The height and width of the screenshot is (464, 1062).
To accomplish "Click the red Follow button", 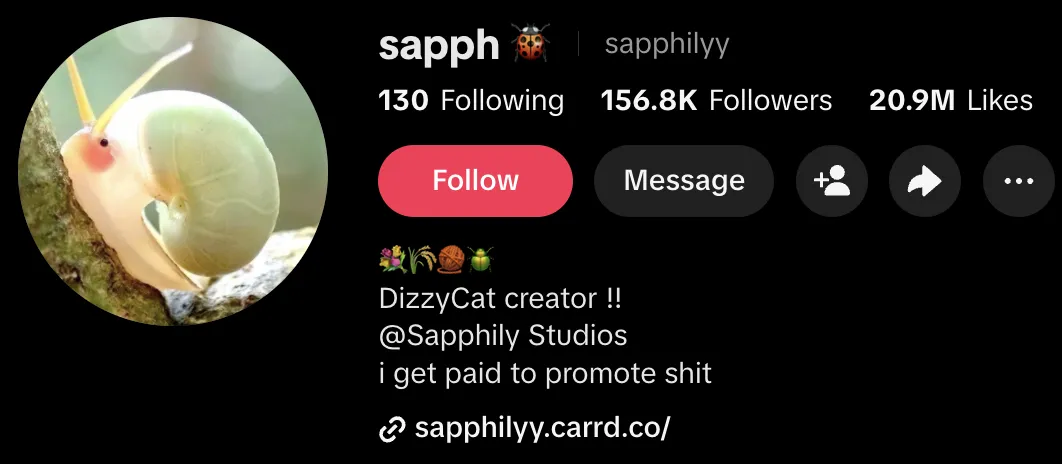I will point(475,181).
